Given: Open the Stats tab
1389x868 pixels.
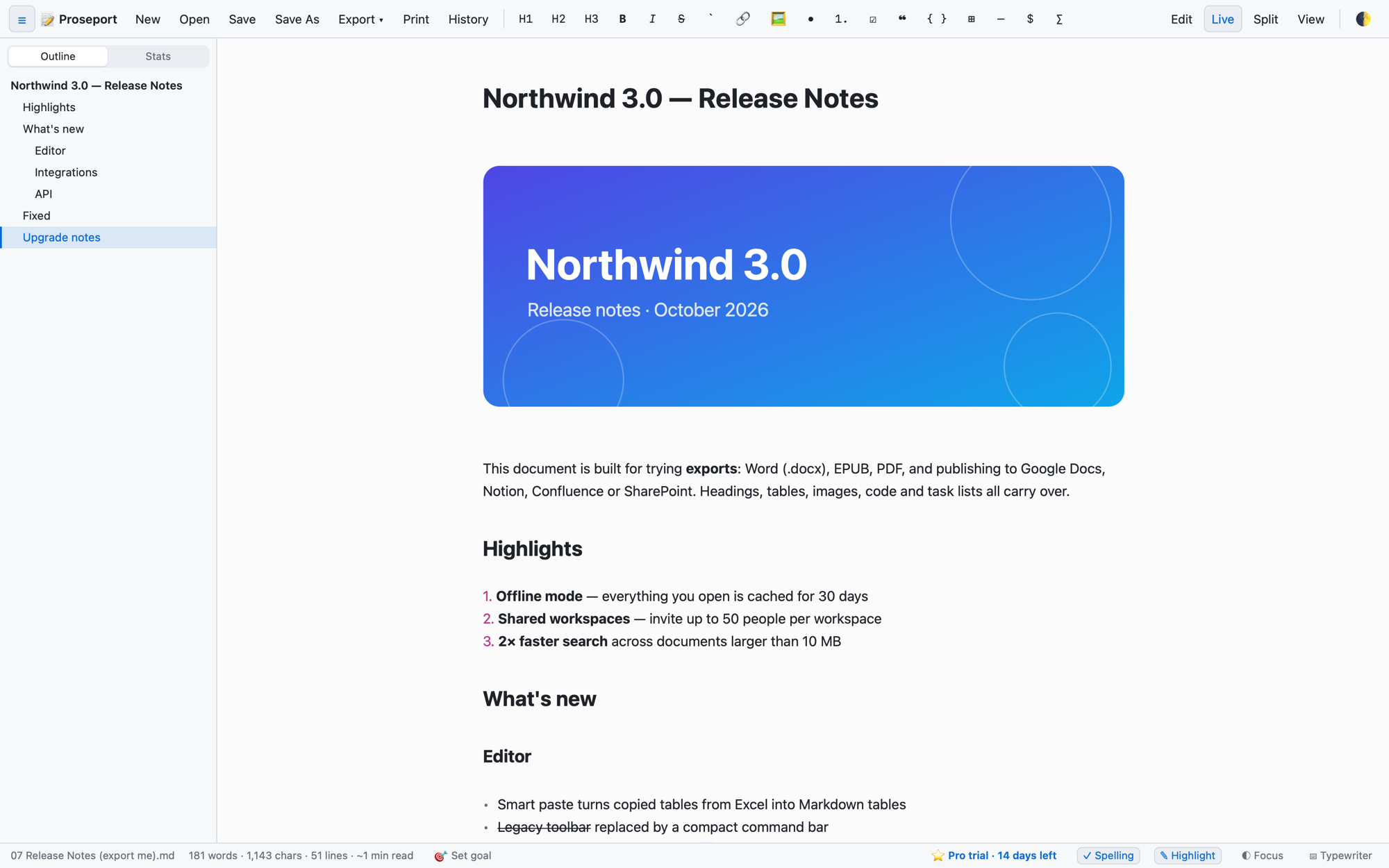Looking at the screenshot, I should 158,56.
